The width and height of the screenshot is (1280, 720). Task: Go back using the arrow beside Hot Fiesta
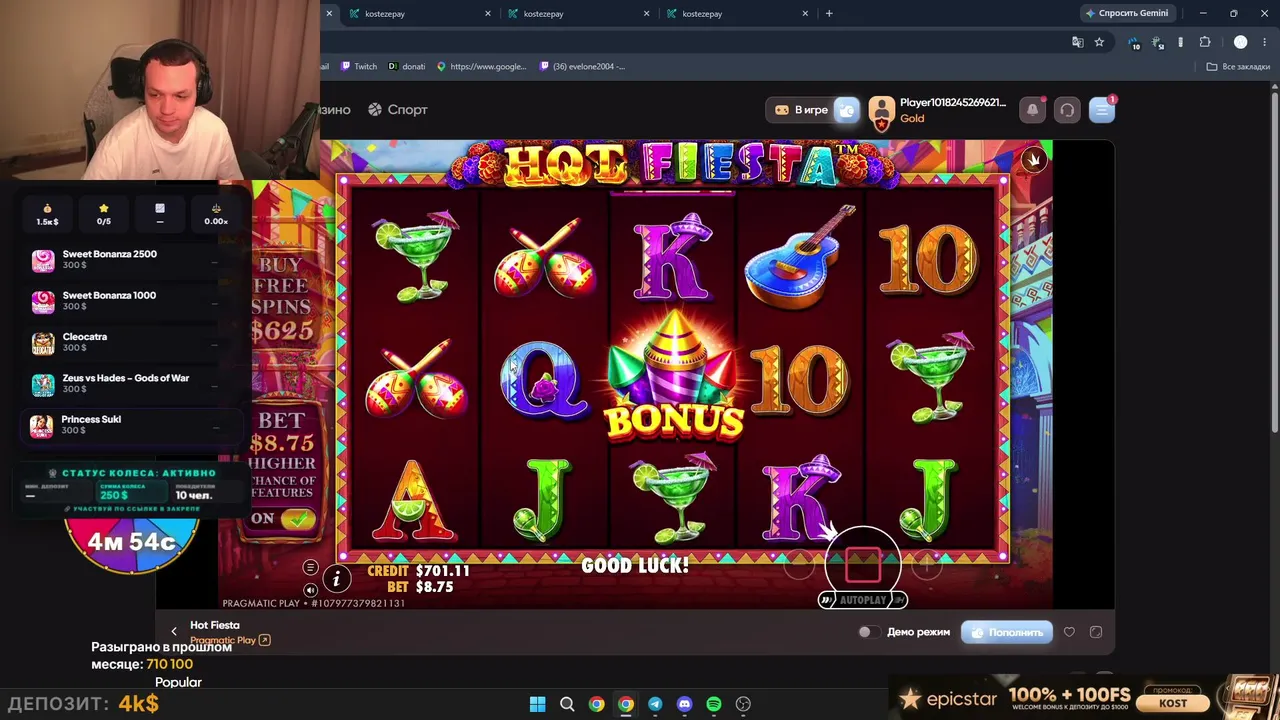(x=174, y=631)
